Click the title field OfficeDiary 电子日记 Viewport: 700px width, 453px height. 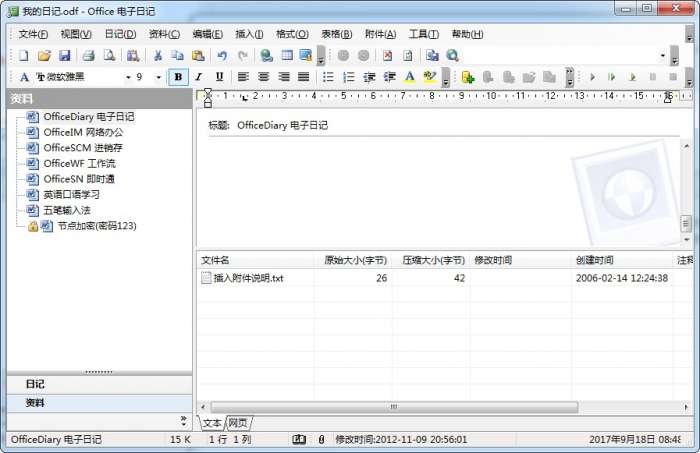coord(283,125)
